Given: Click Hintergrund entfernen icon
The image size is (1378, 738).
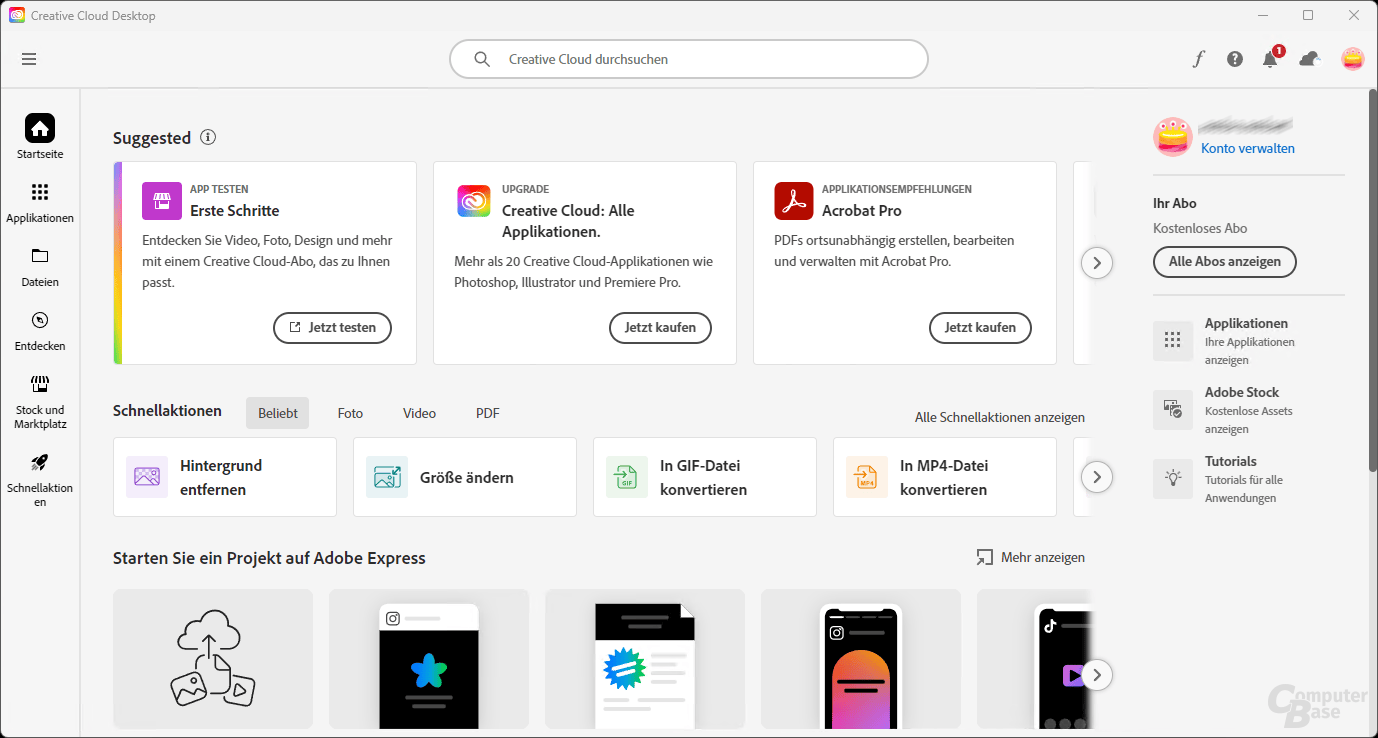Looking at the screenshot, I should tap(147, 477).
